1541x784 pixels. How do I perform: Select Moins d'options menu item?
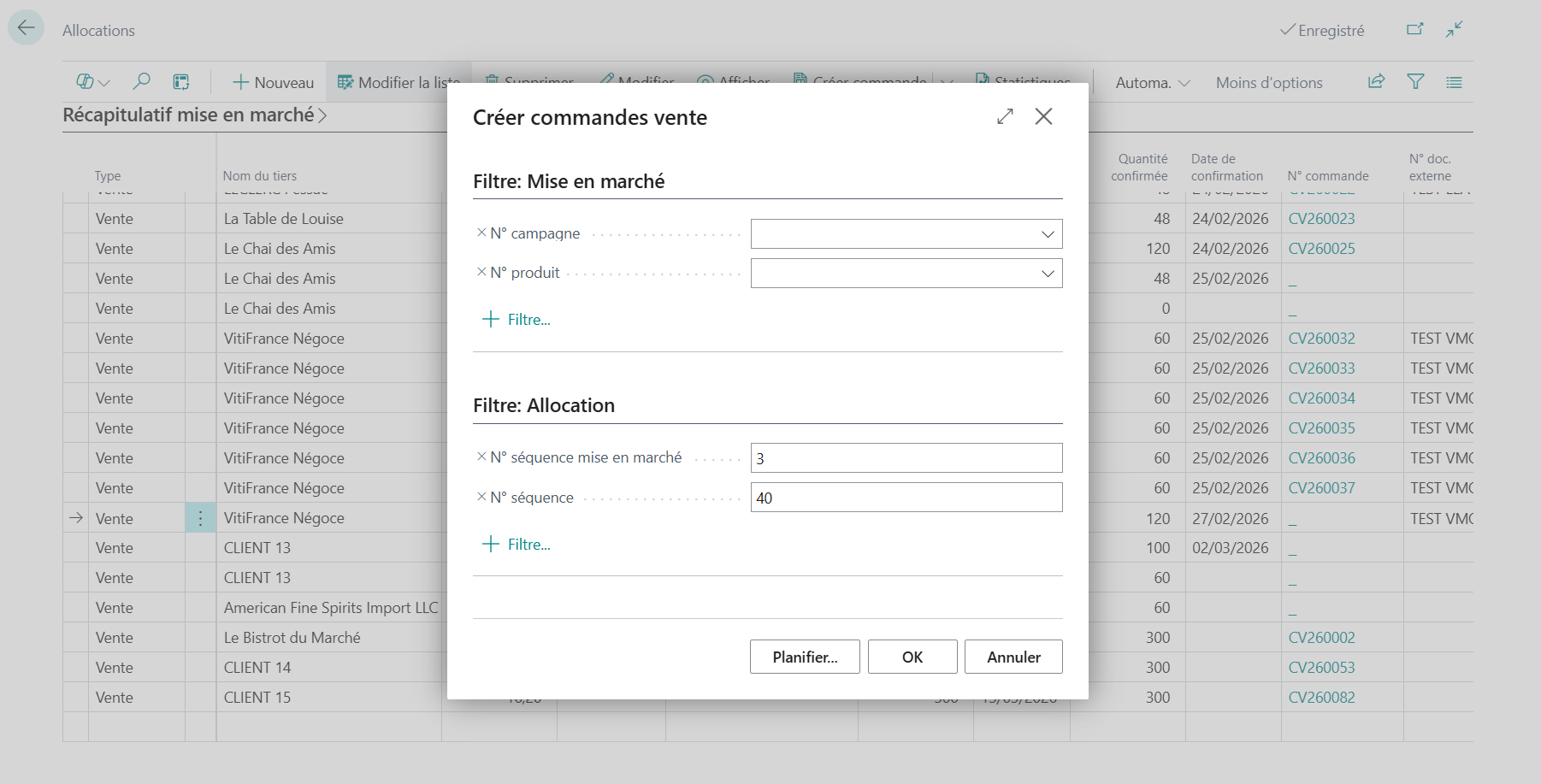pyautogui.click(x=1269, y=83)
